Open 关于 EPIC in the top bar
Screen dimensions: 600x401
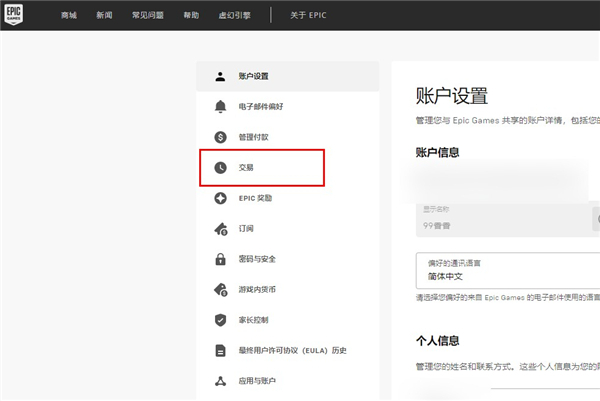[307, 17]
